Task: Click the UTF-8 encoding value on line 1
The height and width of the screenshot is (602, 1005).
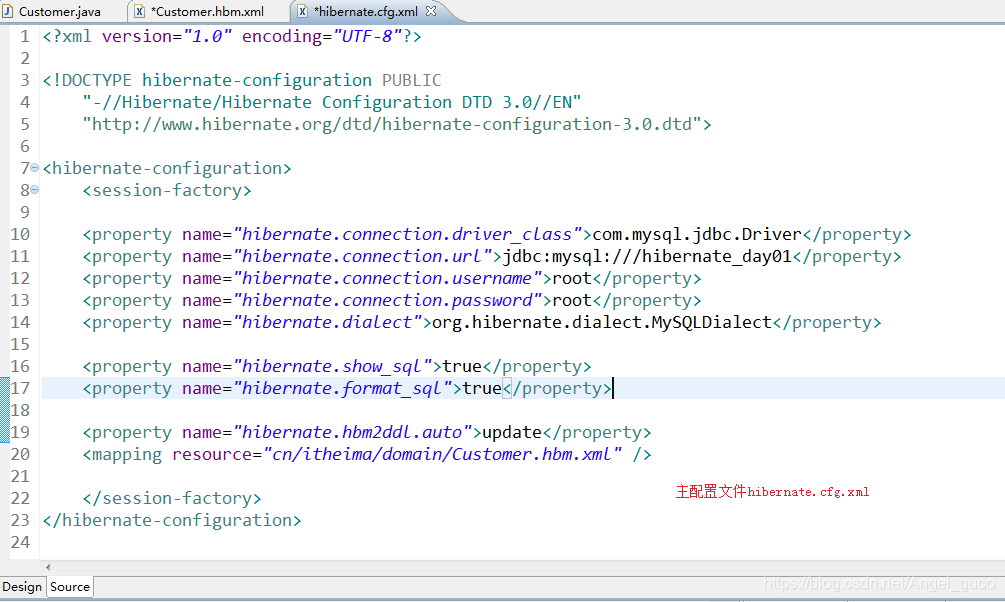Action: tap(367, 37)
